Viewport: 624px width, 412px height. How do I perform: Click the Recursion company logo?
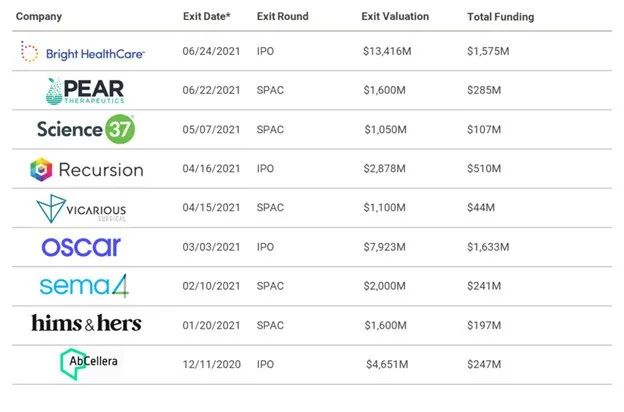[86, 169]
